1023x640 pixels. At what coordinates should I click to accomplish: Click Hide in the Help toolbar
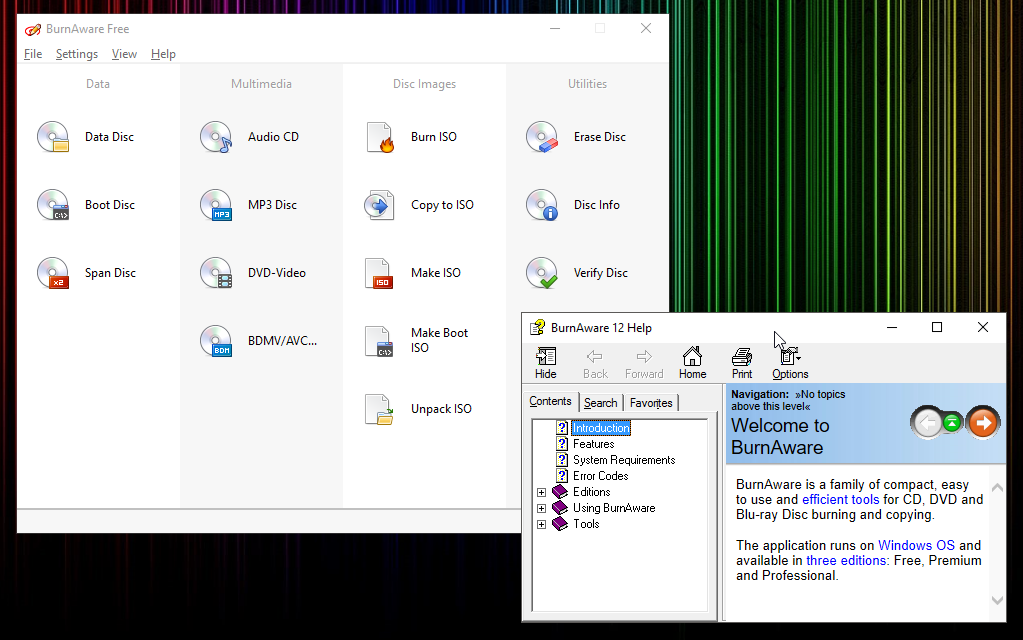(x=545, y=363)
